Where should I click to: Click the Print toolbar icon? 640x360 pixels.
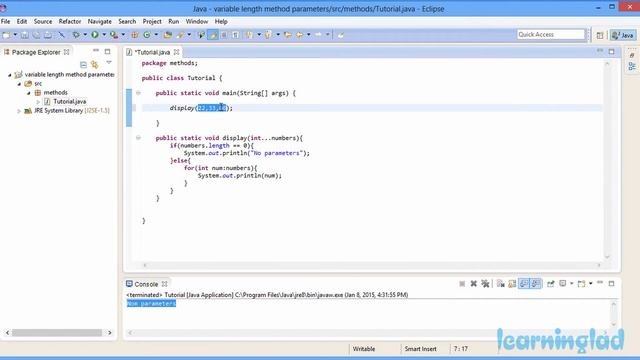coord(48,35)
